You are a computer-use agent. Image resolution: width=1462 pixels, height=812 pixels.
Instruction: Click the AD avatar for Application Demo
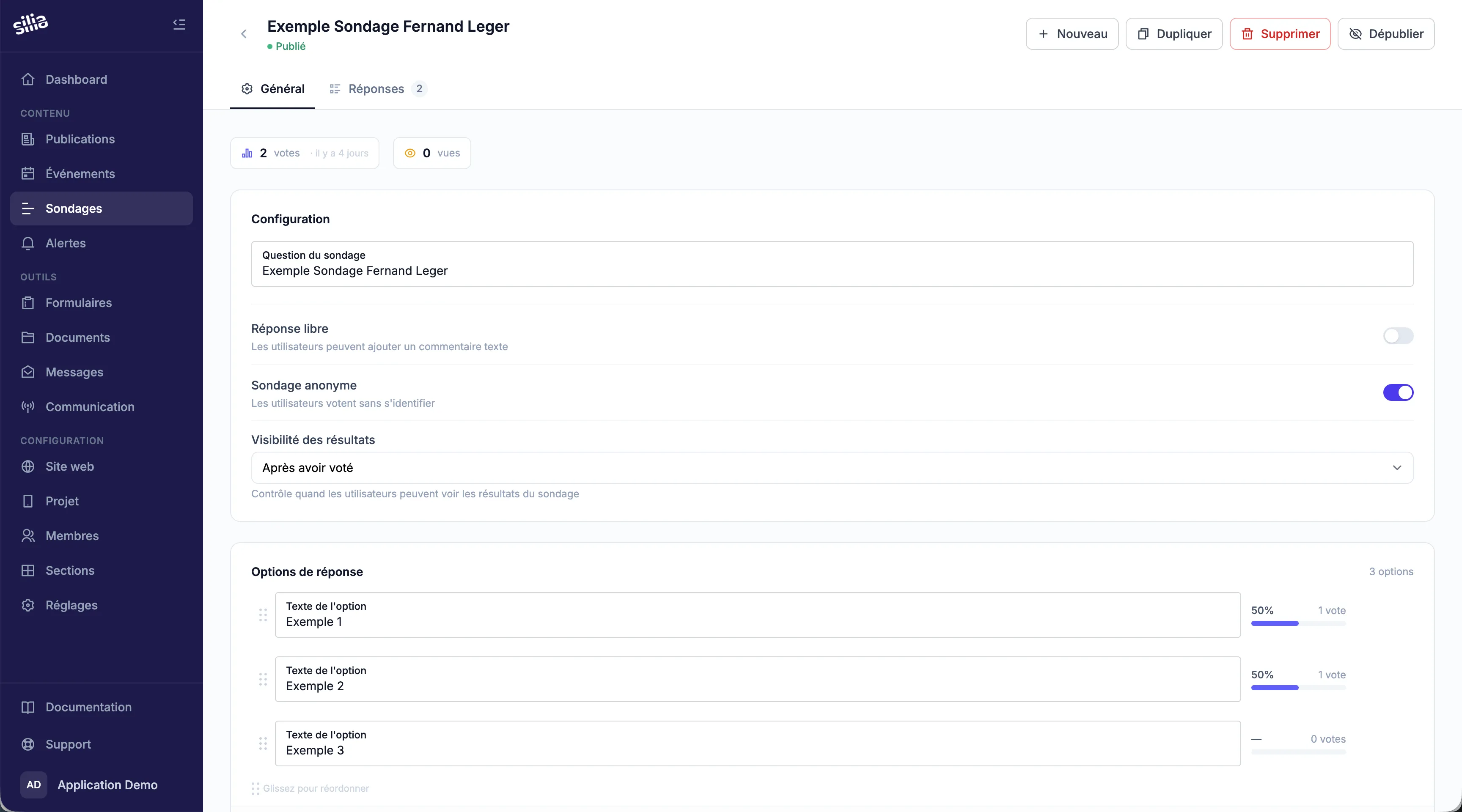[x=33, y=784]
